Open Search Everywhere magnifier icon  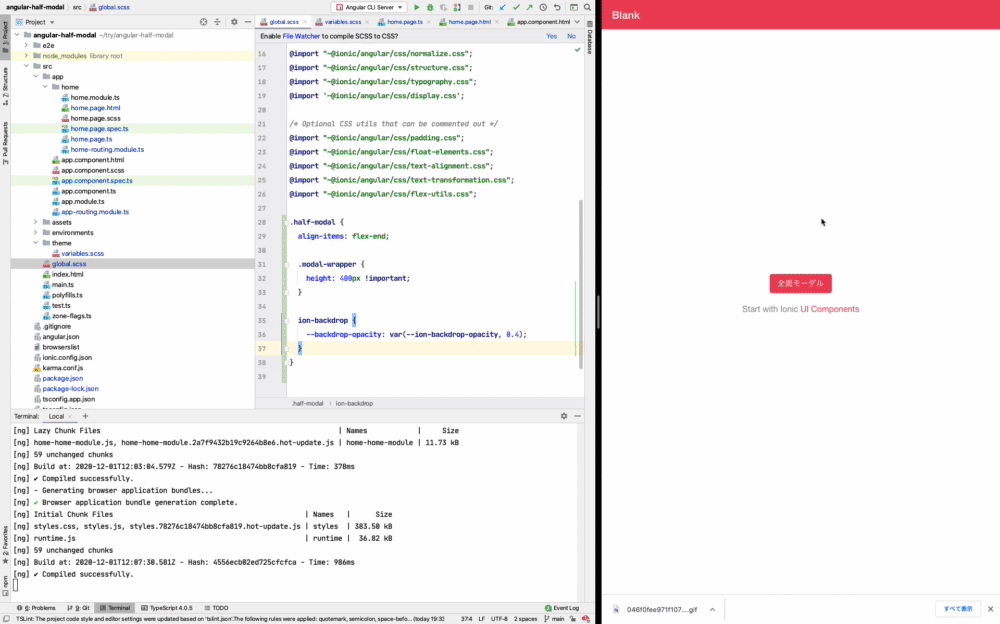(587, 8)
